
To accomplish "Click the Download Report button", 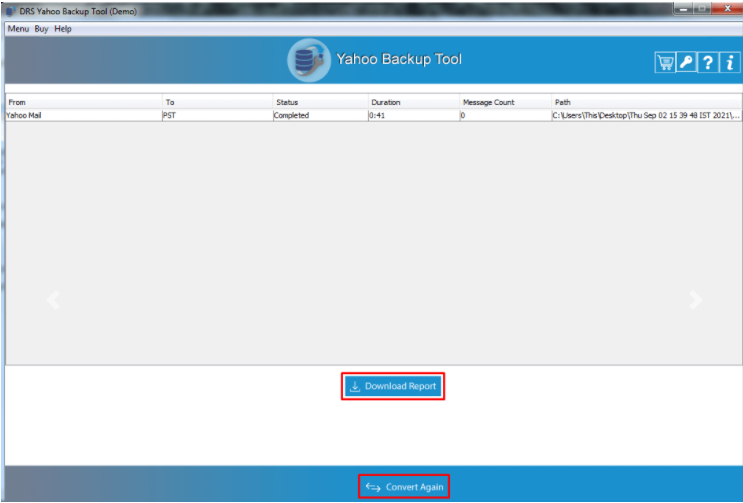I will pos(393,386).
